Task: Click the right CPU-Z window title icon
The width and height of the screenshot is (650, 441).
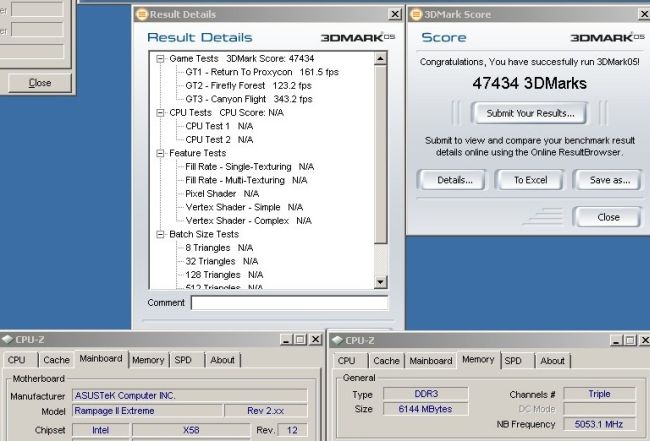Action: [337, 341]
